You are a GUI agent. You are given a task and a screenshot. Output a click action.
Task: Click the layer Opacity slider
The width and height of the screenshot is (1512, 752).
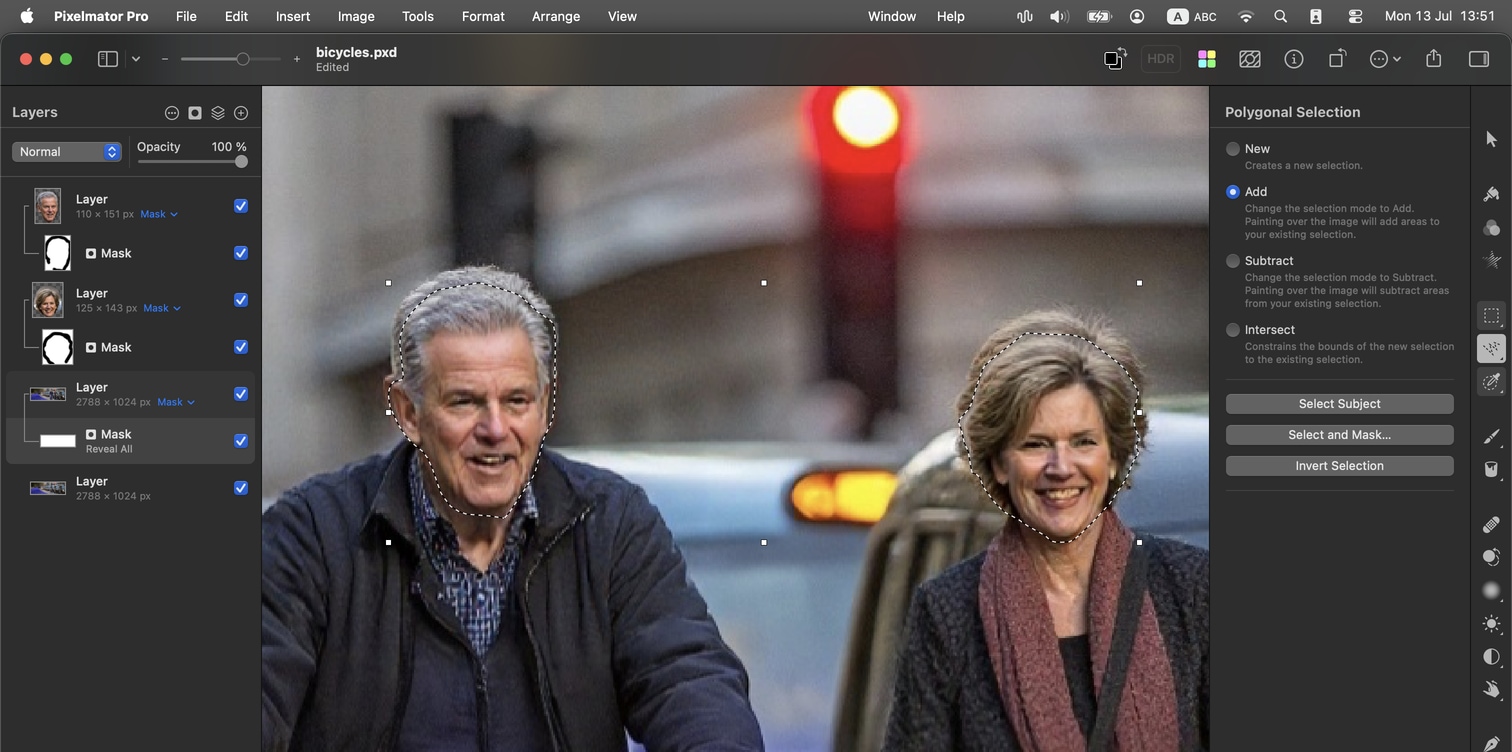point(192,162)
